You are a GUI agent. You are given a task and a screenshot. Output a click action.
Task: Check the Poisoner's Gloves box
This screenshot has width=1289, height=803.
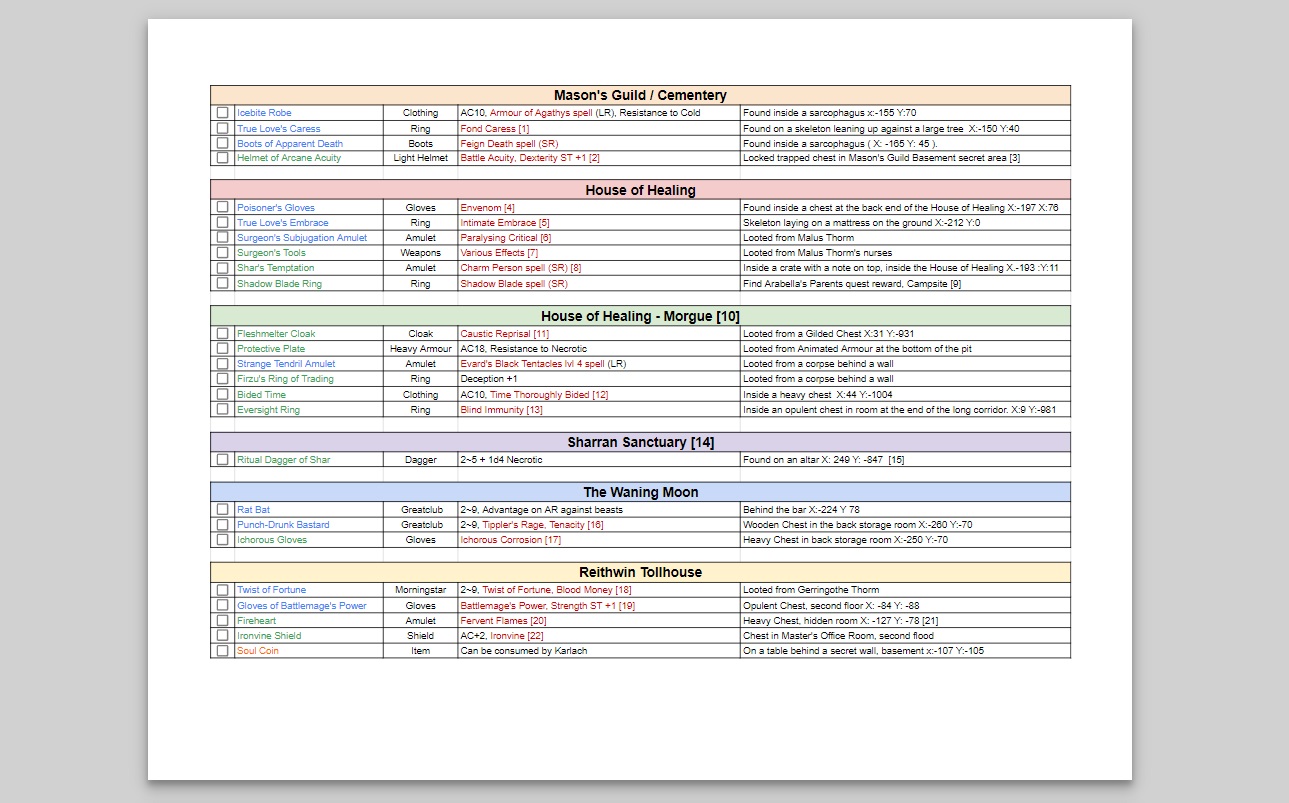tap(222, 207)
